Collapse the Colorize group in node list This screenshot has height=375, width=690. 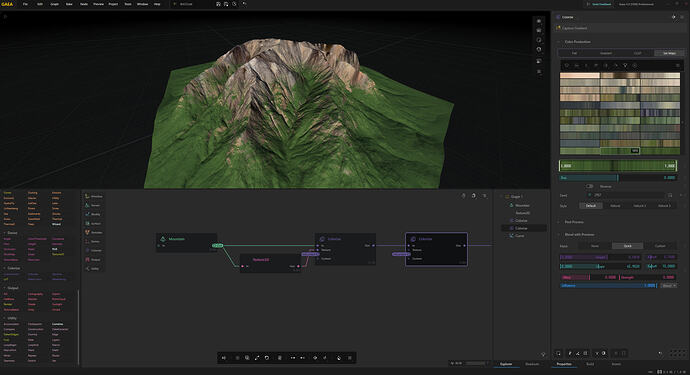pos(4,268)
